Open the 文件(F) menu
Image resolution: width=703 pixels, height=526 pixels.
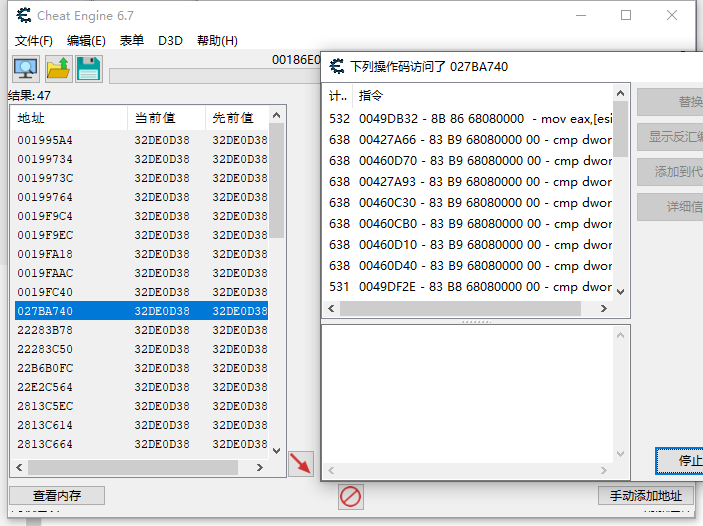pos(34,41)
